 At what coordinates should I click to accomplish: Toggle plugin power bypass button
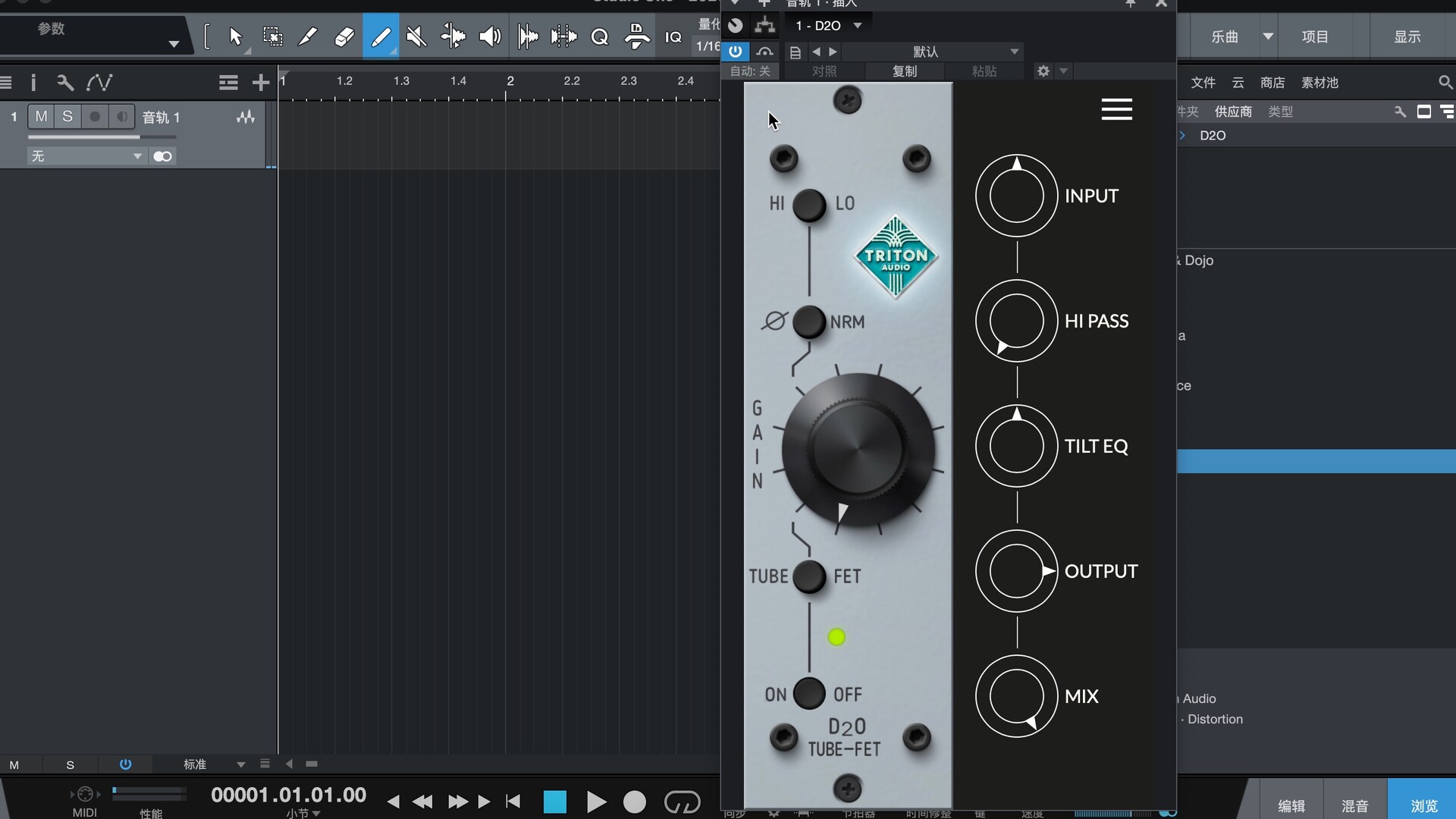(x=735, y=52)
